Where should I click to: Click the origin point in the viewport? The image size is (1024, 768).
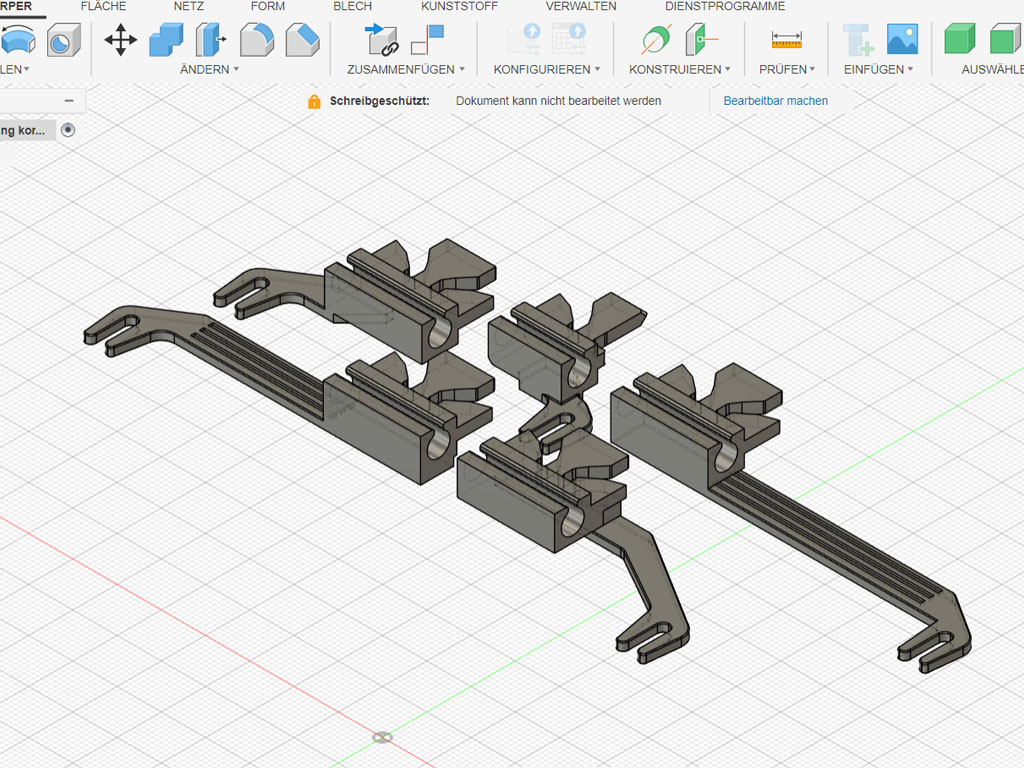click(382, 738)
